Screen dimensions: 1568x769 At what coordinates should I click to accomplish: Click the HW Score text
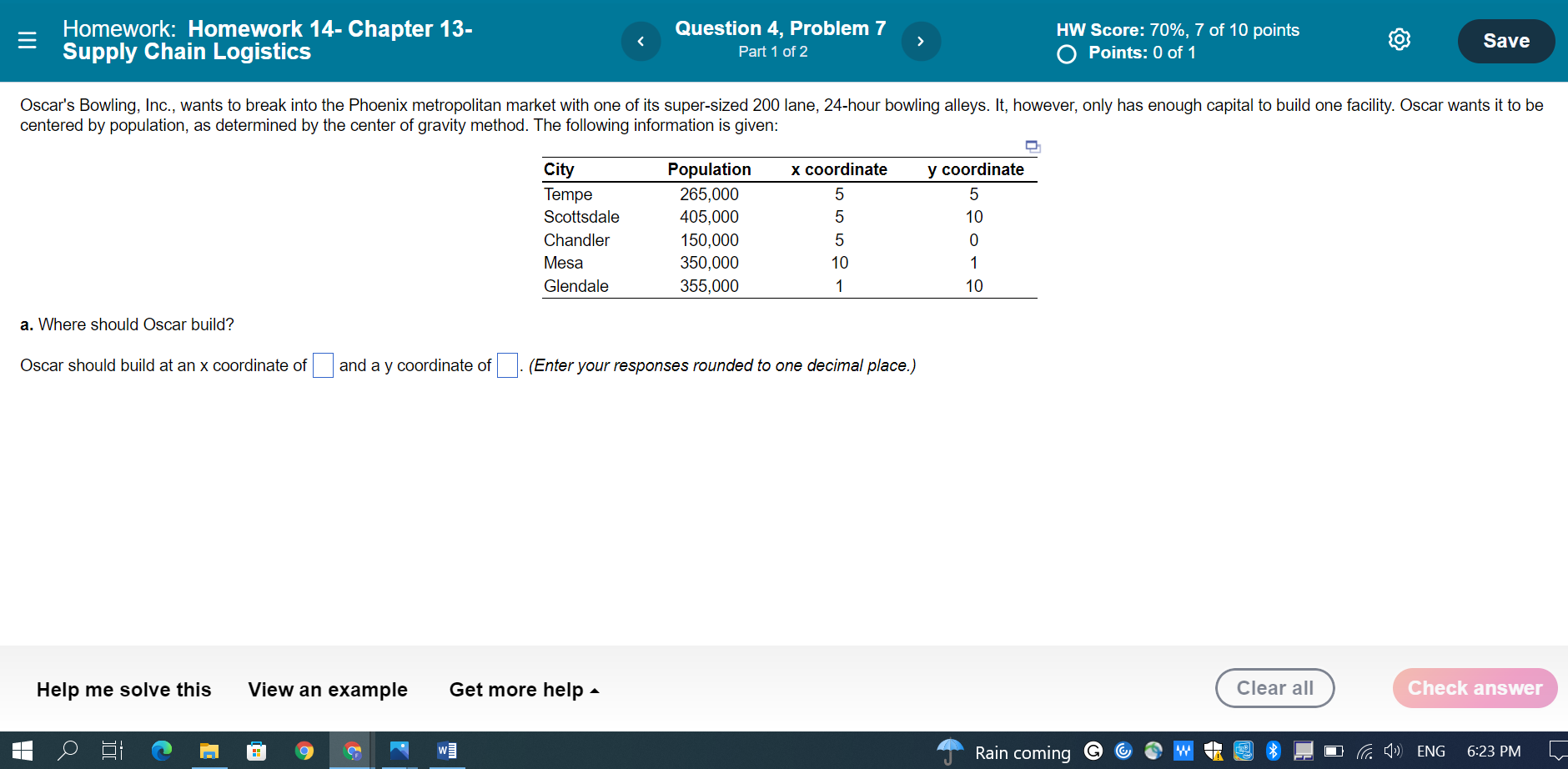tap(1178, 30)
